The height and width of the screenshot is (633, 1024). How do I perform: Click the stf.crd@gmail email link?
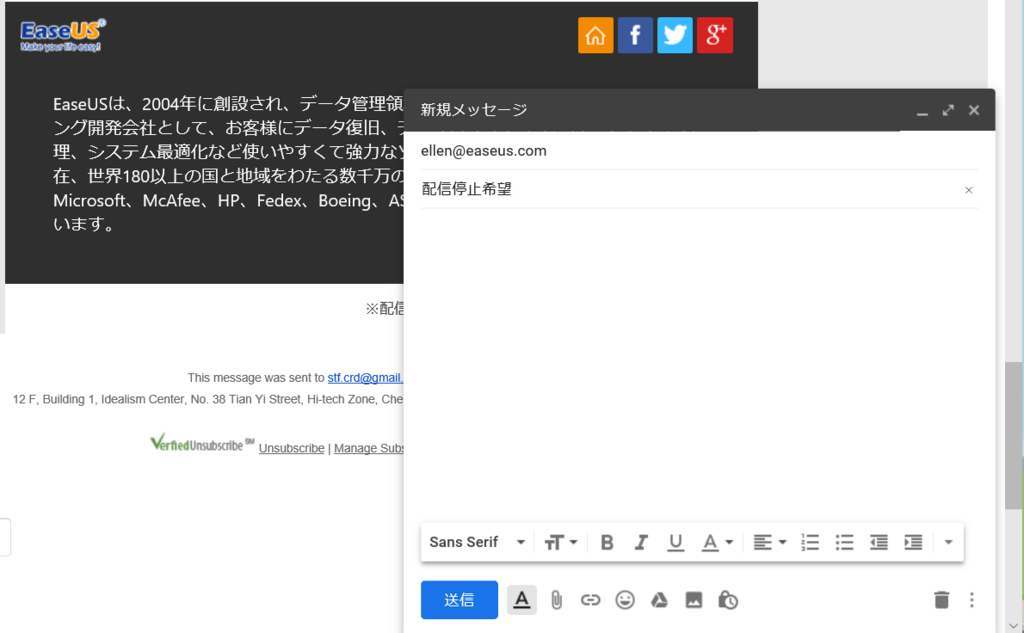[365, 378]
